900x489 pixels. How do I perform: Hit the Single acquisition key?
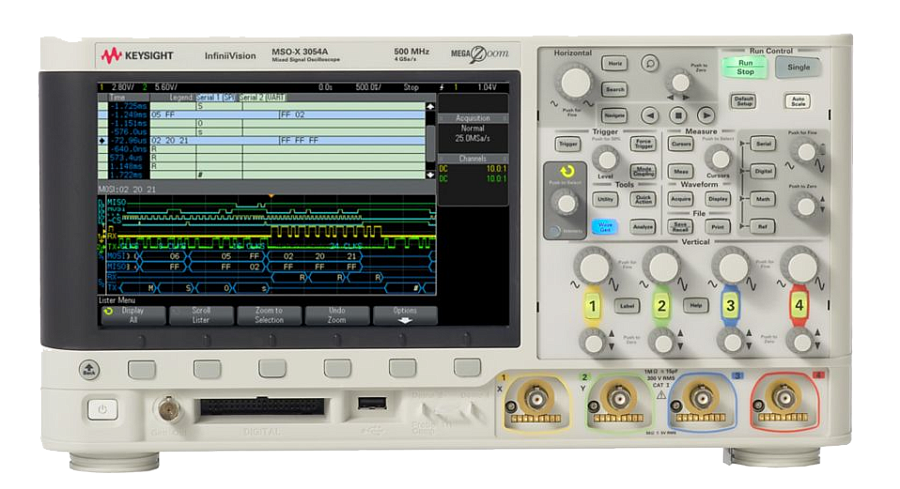[x=798, y=68]
